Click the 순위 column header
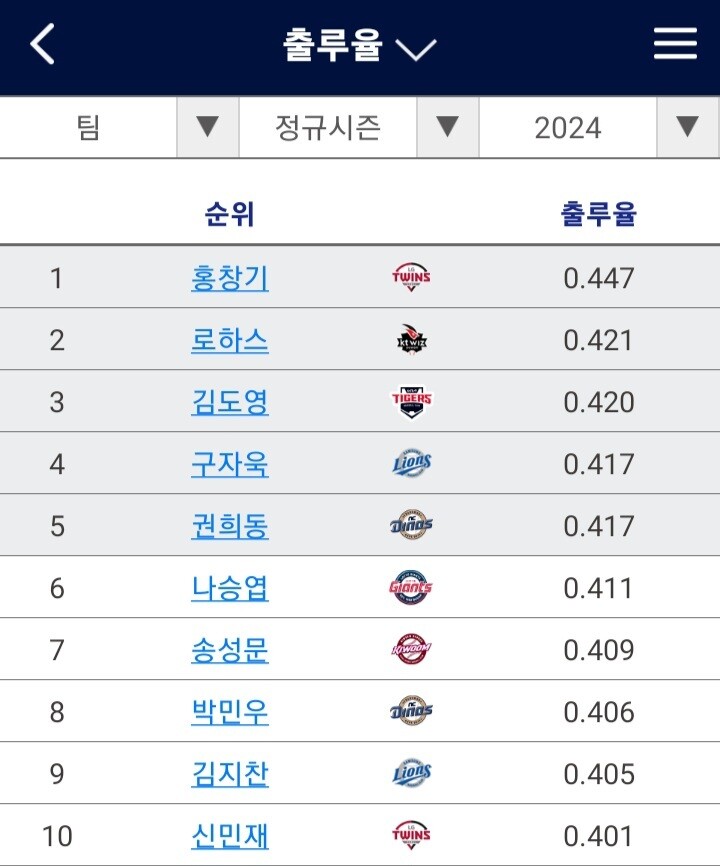Viewport: 720px width, 866px height. [230, 214]
